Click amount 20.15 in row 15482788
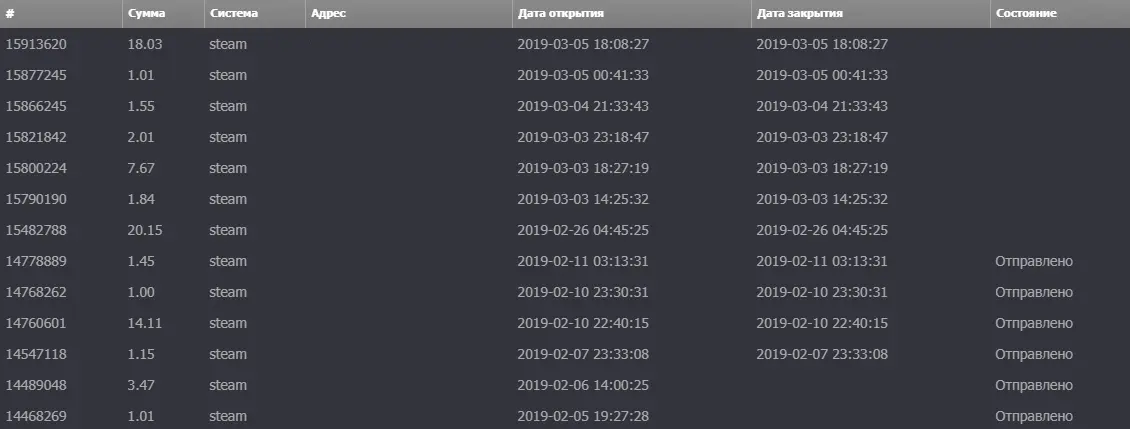This screenshot has width=1130, height=429. click(x=145, y=231)
